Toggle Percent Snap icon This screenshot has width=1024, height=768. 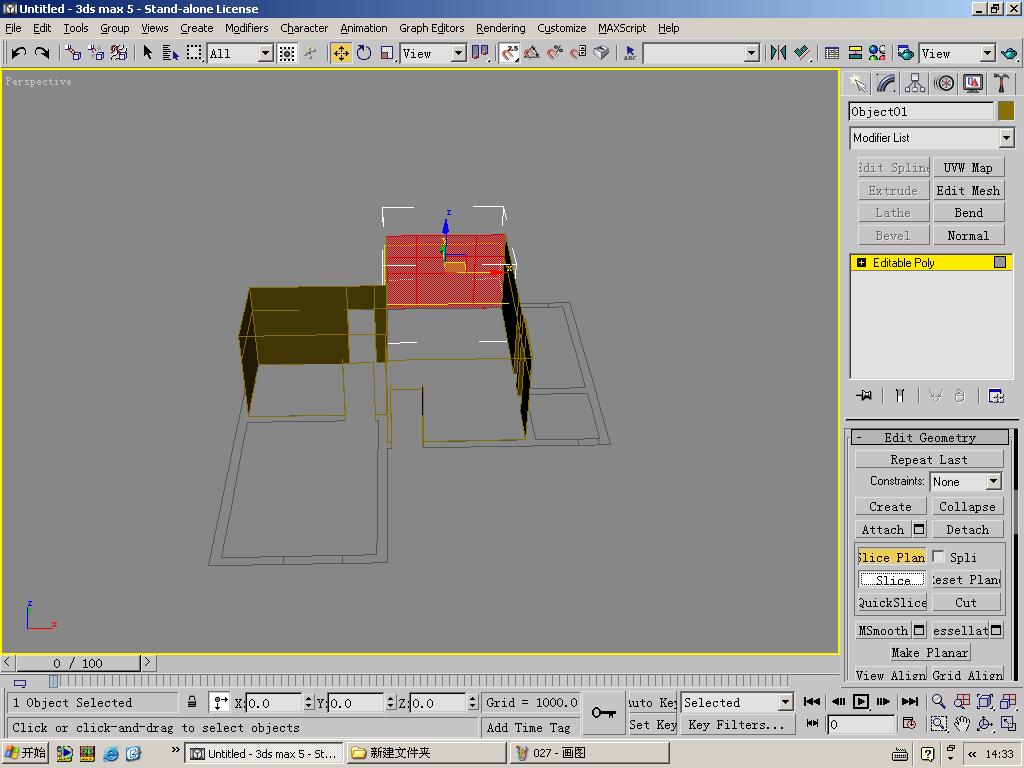tap(555, 53)
